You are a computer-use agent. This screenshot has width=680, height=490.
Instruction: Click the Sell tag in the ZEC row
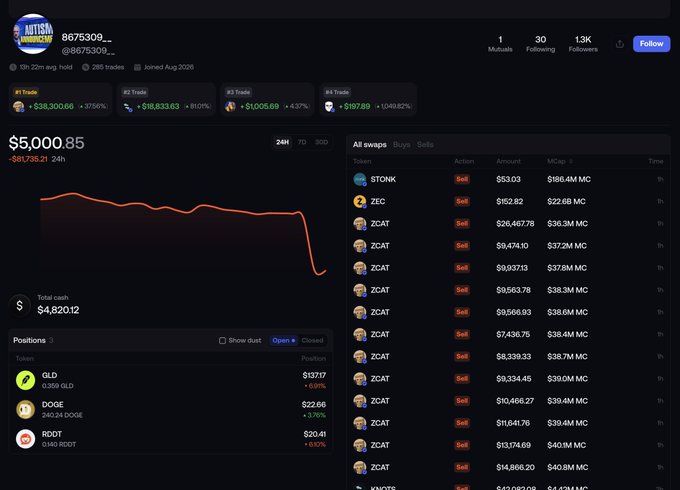point(462,201)
